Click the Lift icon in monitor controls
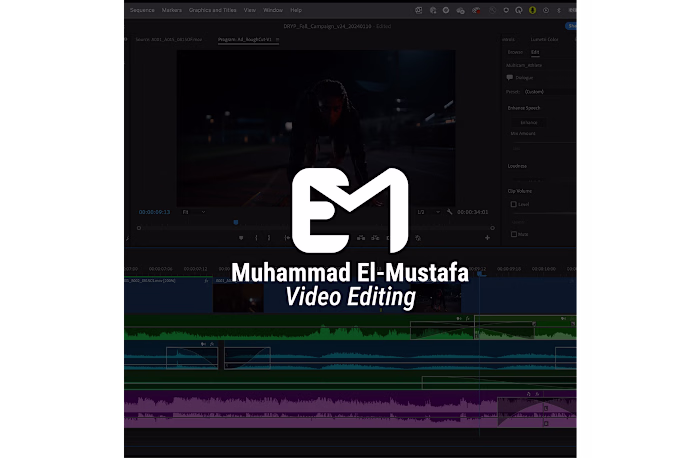 tap(361, 238)
